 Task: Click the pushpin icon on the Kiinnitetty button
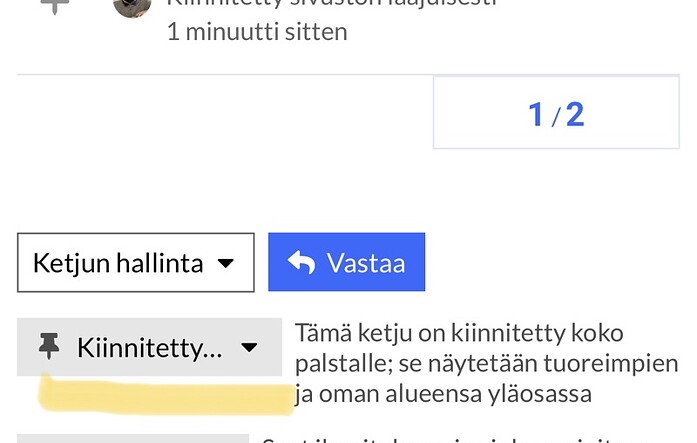point(48,347)
